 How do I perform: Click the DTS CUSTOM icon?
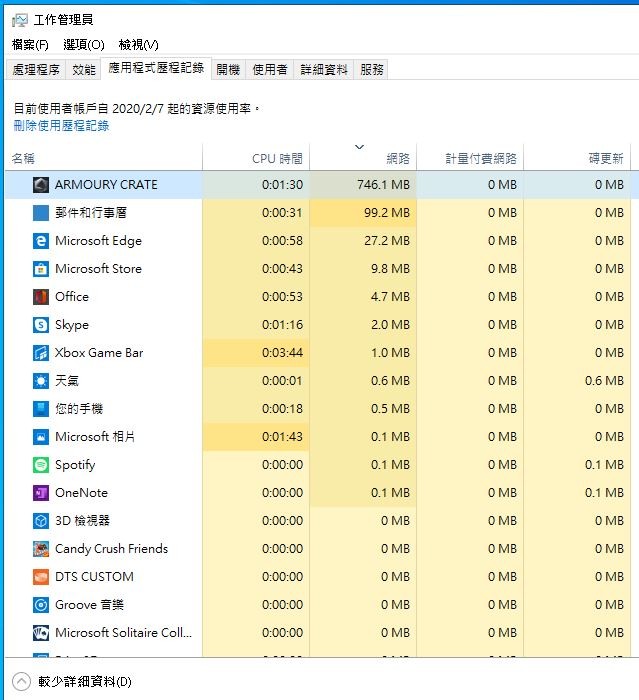[41, 577]
